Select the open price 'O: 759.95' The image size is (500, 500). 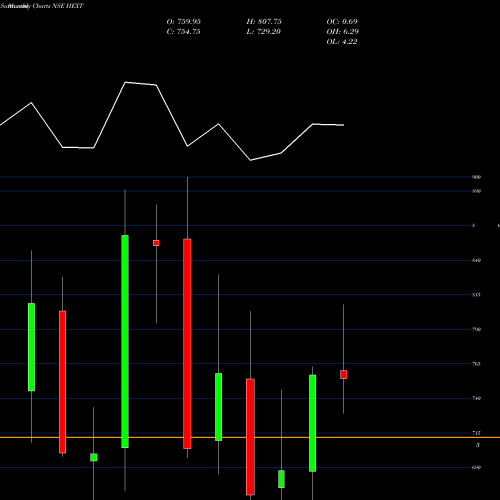184,22
